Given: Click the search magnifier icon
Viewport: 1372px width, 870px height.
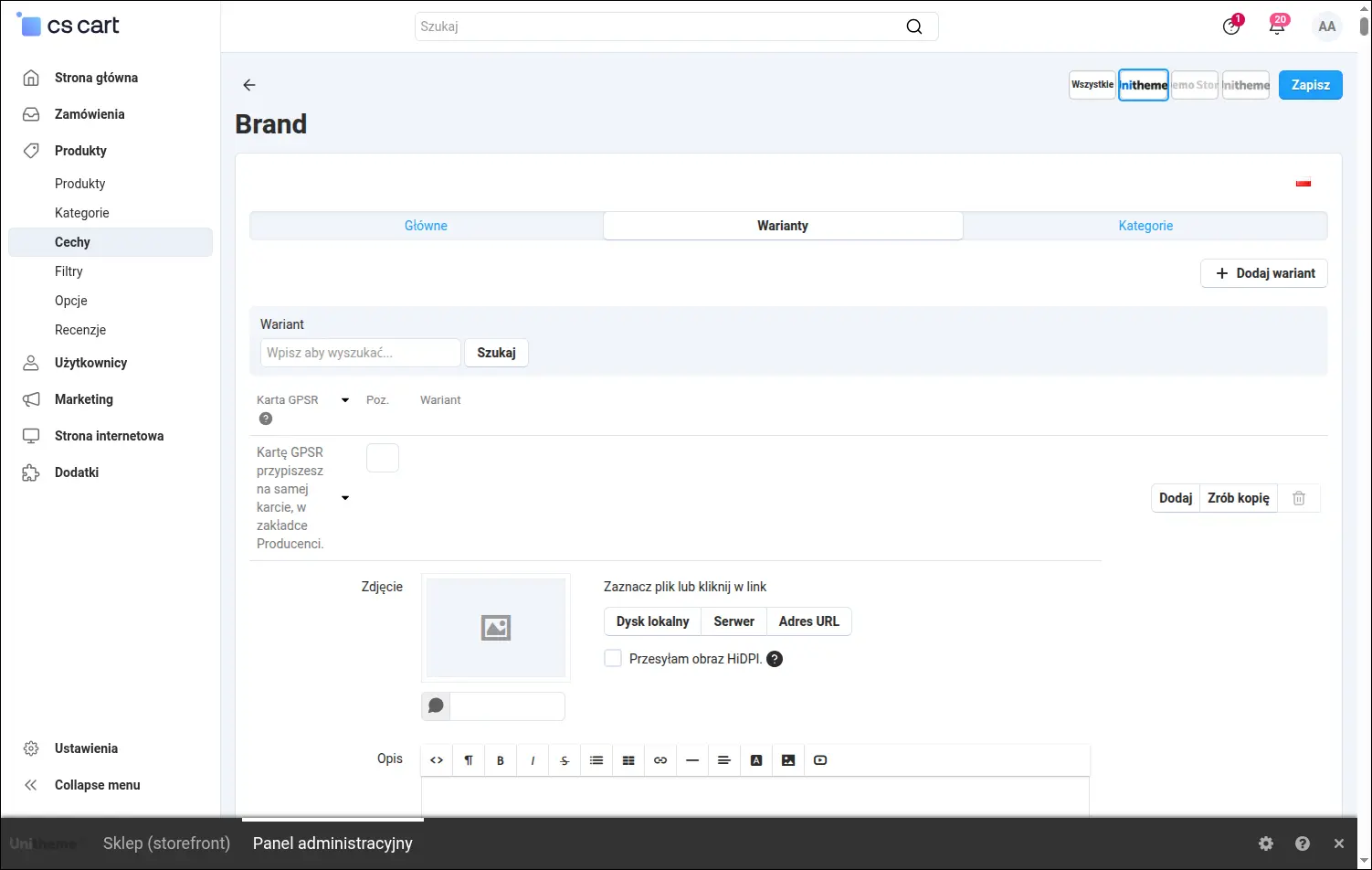Looking at the screenshot, I should (x=914, y=27).
